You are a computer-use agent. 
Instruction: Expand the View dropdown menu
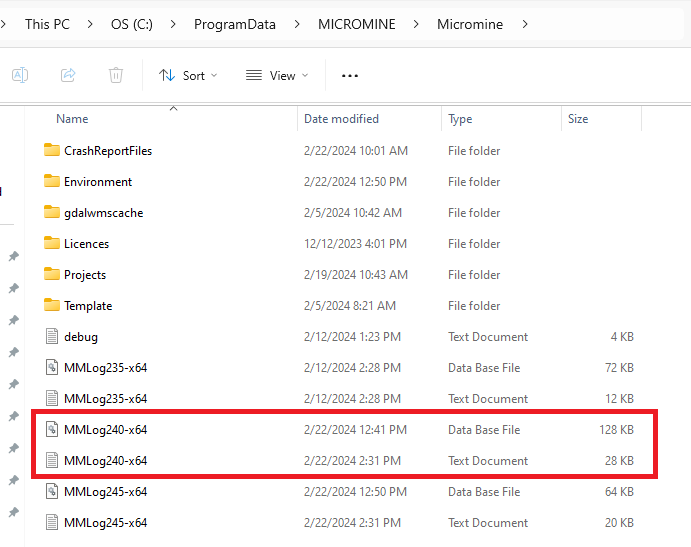277,75
